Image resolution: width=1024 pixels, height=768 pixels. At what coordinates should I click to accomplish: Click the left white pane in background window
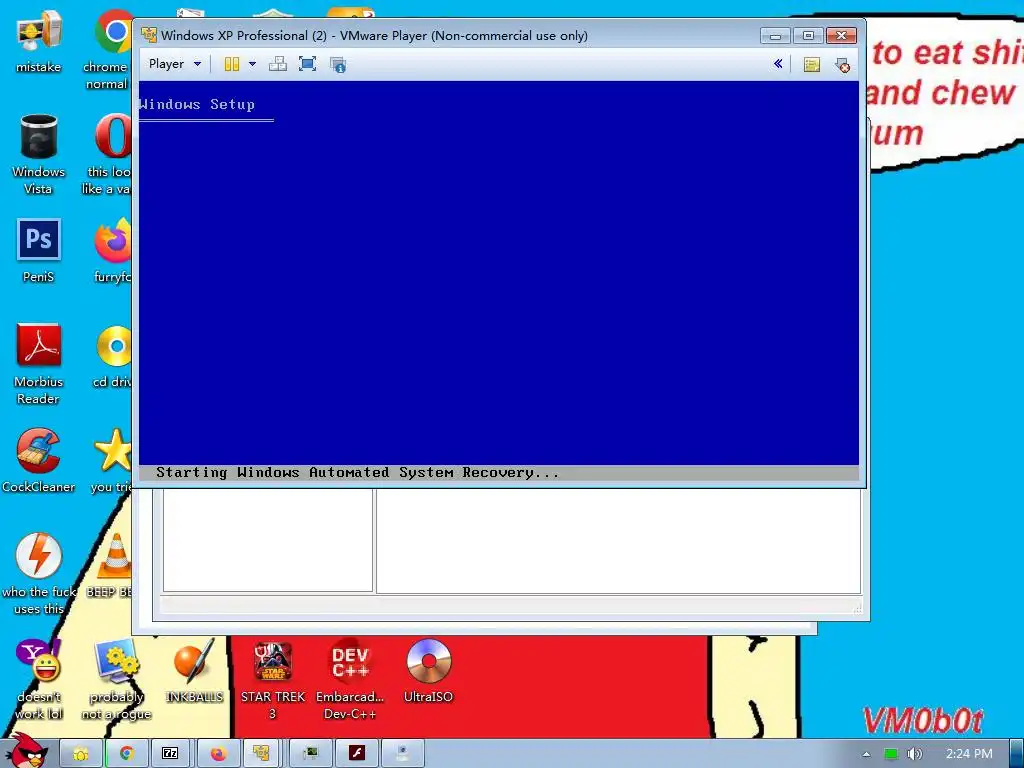pos(268,540)
